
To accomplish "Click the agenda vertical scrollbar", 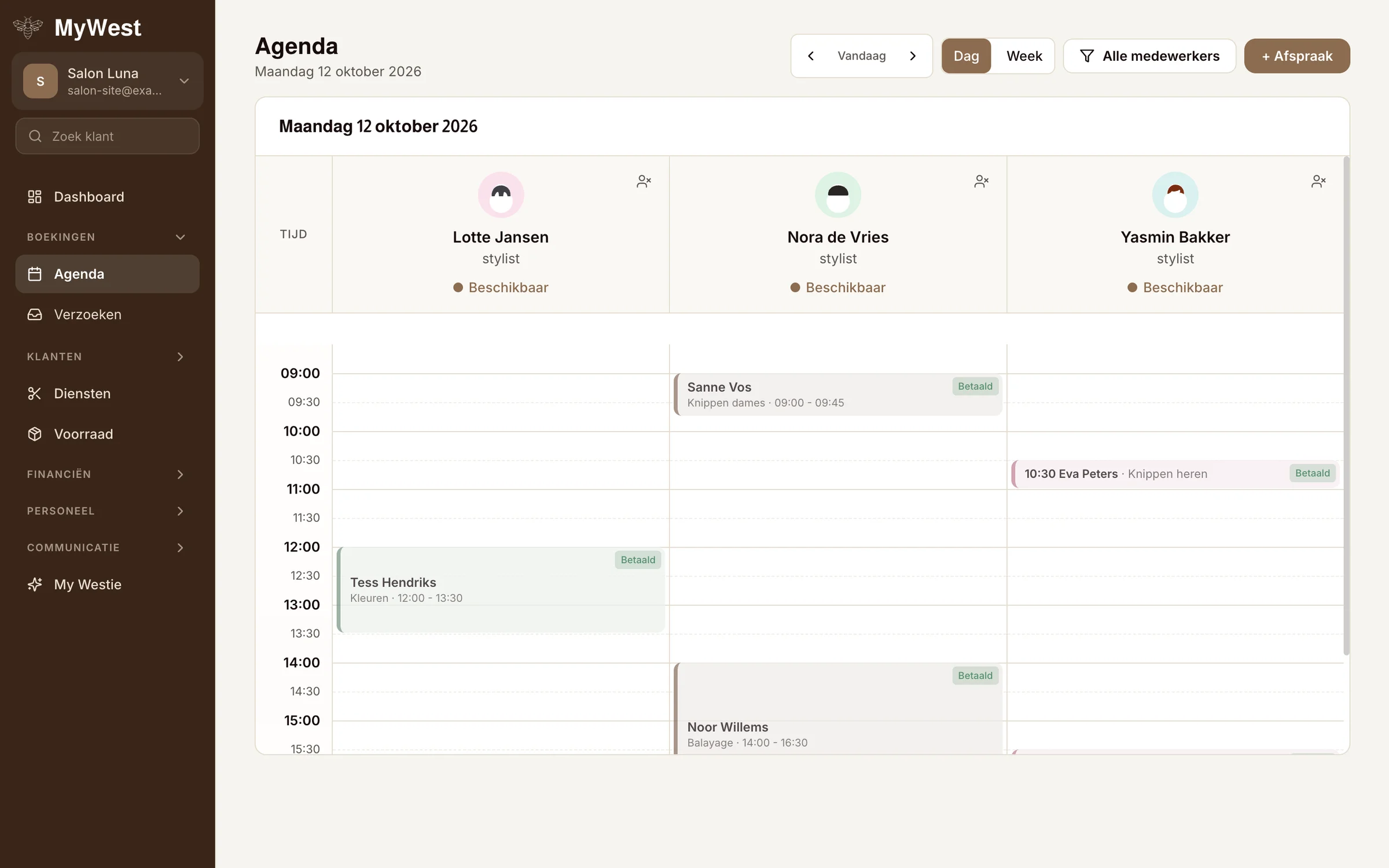I will [1346, 405].
